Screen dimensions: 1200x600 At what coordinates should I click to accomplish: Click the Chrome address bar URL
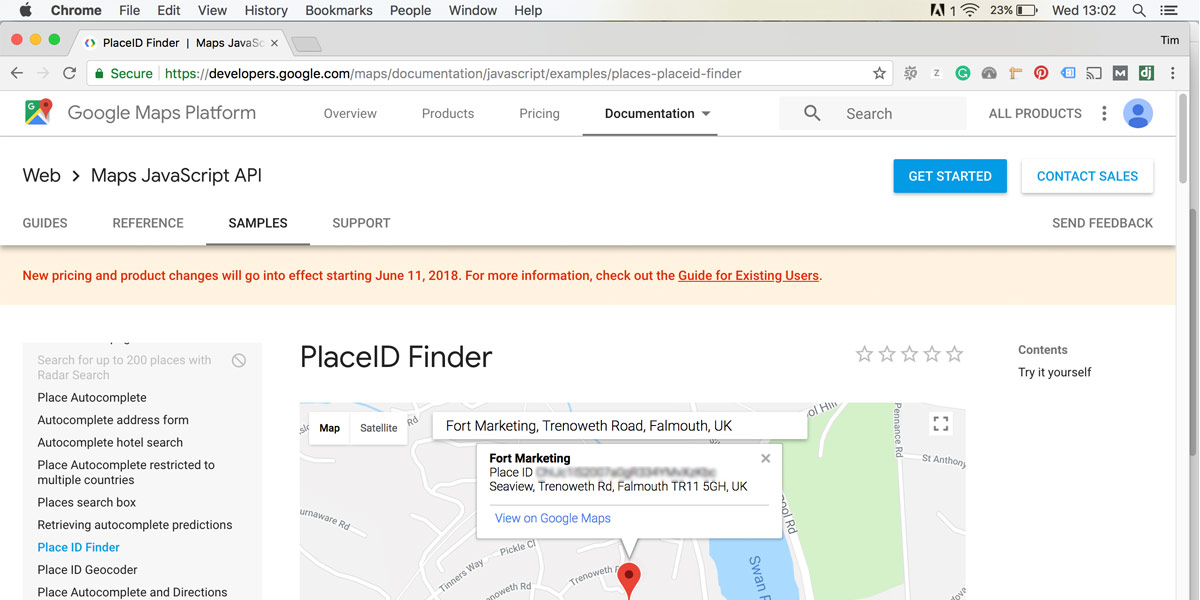[453, 73]
